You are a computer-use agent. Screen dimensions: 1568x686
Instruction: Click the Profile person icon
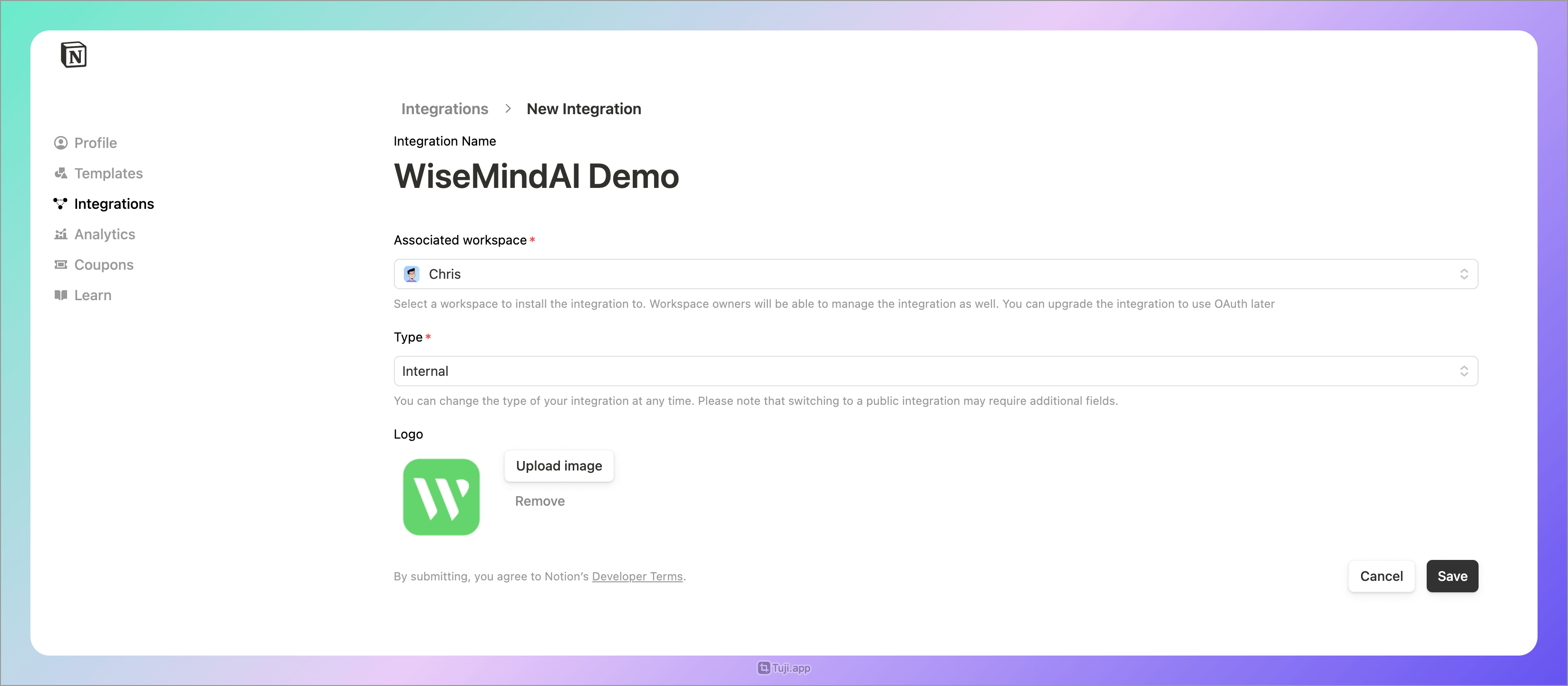(60, 143)
